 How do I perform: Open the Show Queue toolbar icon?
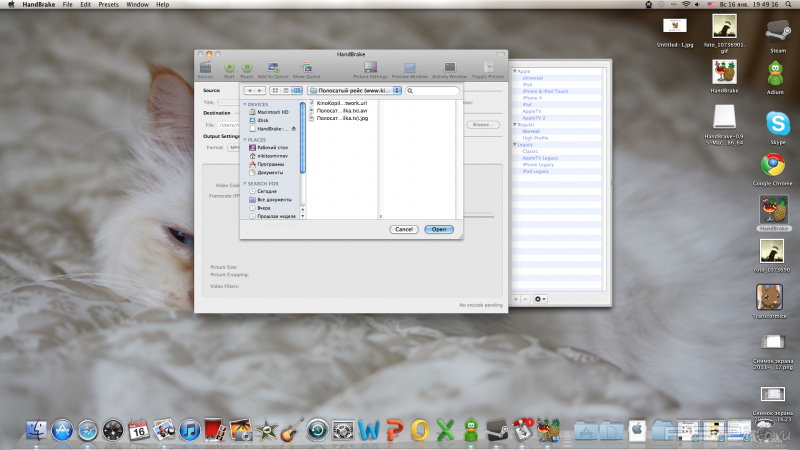[x=306, y=68]
